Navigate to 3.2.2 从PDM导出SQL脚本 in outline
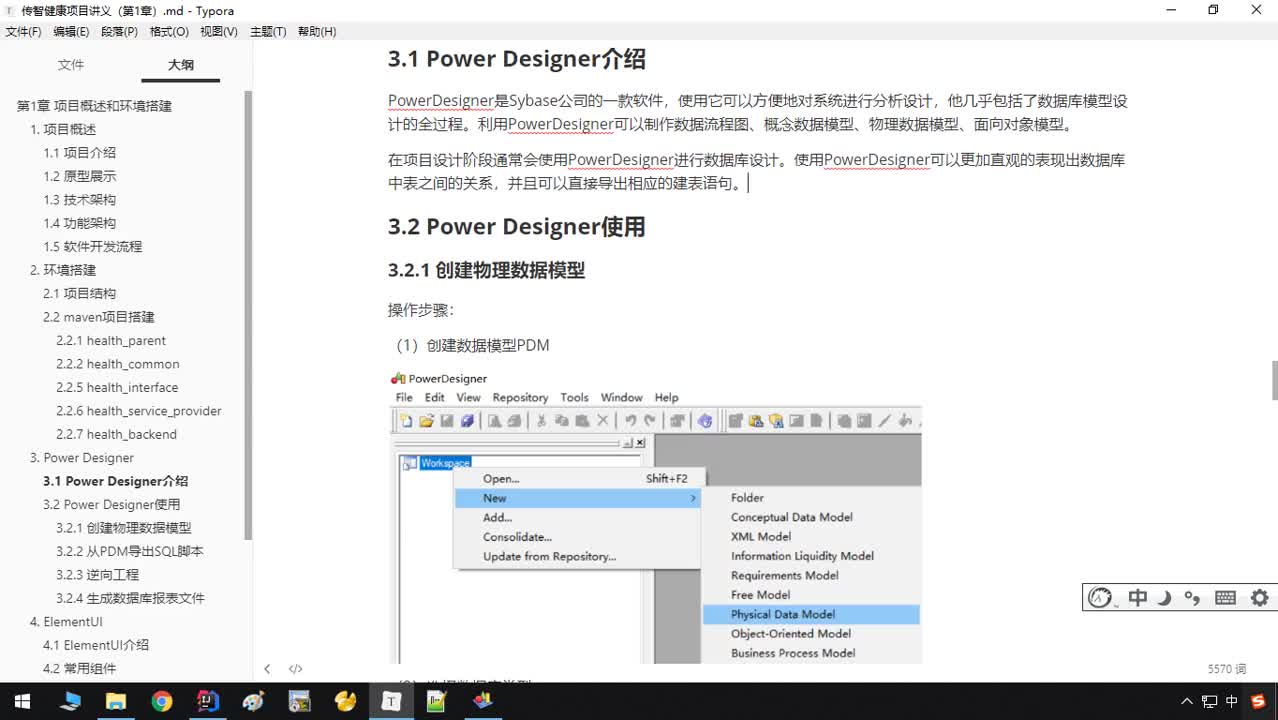This screenshot has height=720, width=1278. (130, 552)
